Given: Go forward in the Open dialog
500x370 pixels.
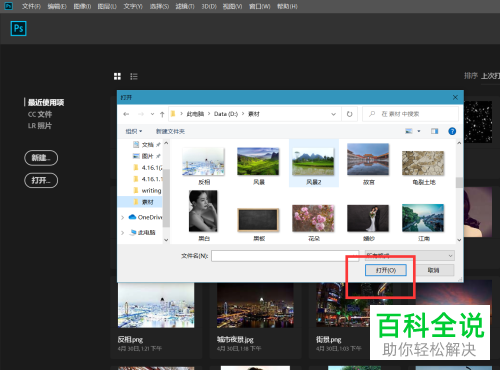Looking at the screenshot, I should coord(141,114).
